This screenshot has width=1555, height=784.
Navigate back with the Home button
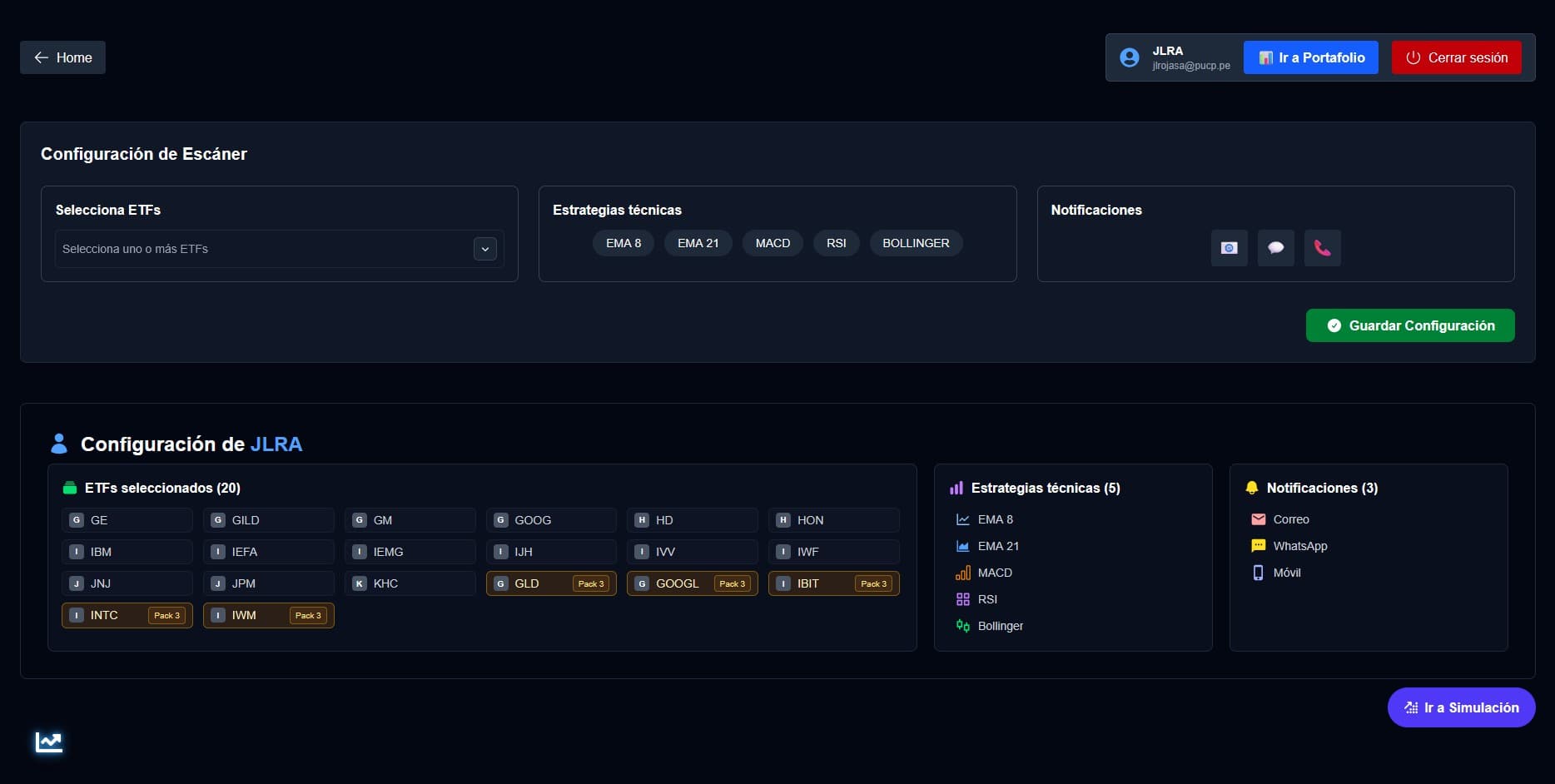[62, 57]
